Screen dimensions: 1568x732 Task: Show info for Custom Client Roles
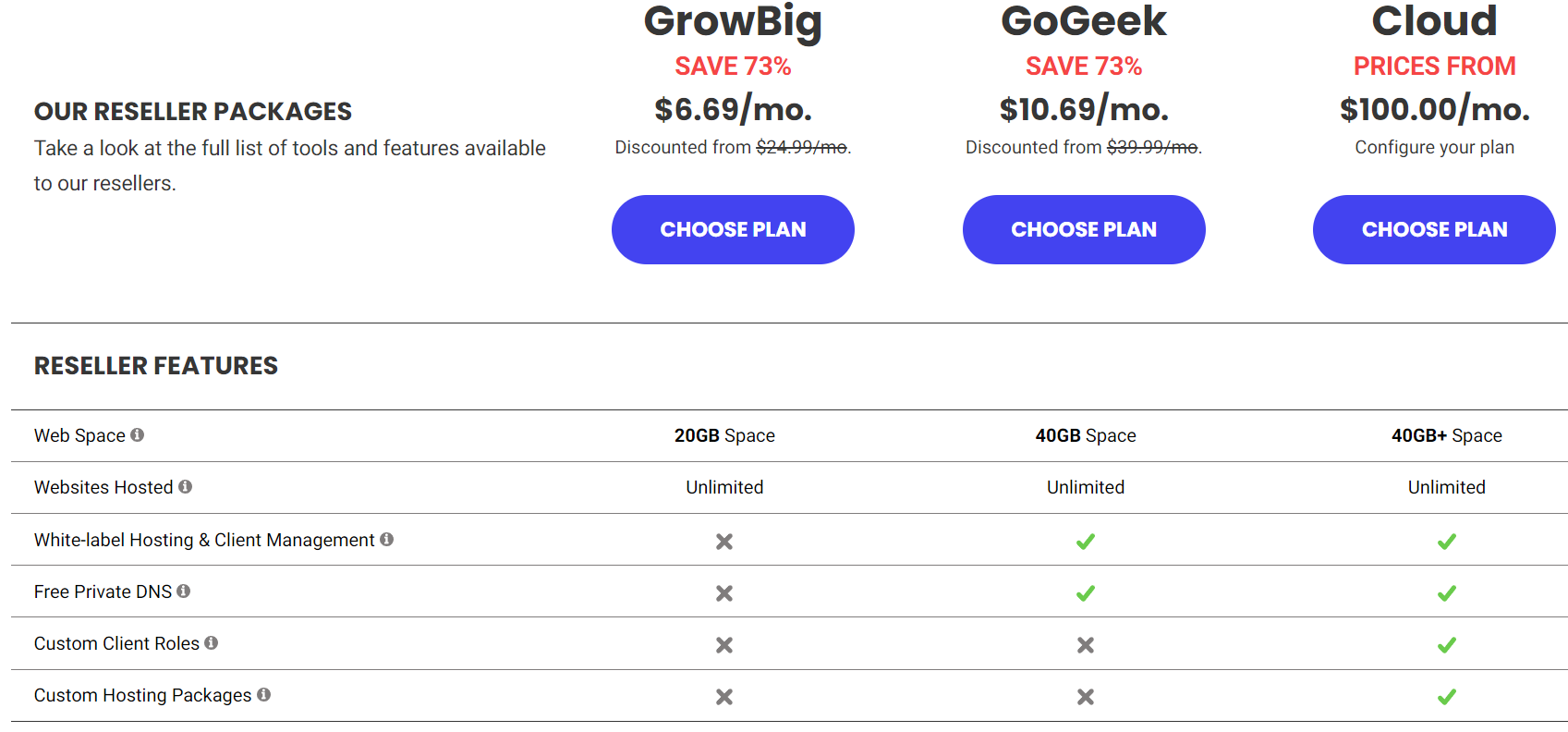tap(211, 642)
